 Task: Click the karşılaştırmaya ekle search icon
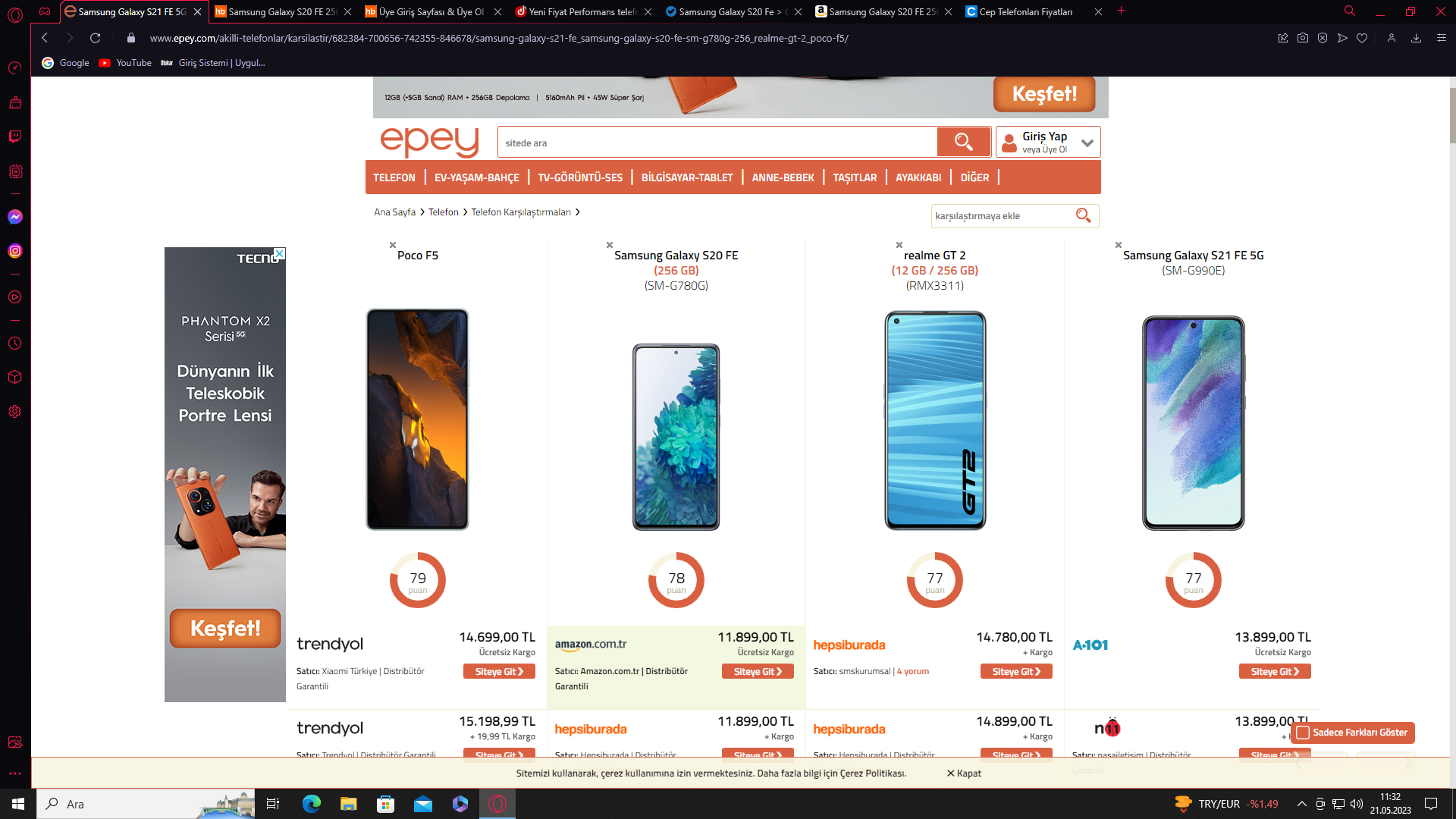(x=1085, y=215)
